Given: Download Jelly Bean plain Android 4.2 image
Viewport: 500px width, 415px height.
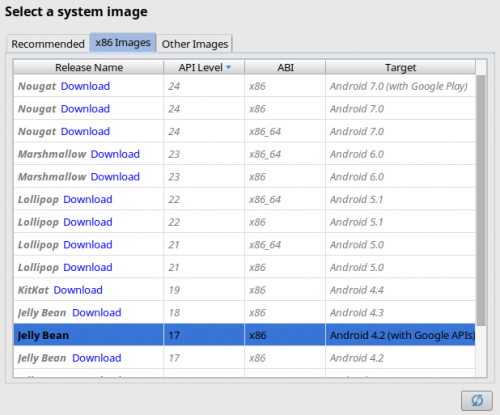Looking at the screenshot, I should [x=97, y=358].
